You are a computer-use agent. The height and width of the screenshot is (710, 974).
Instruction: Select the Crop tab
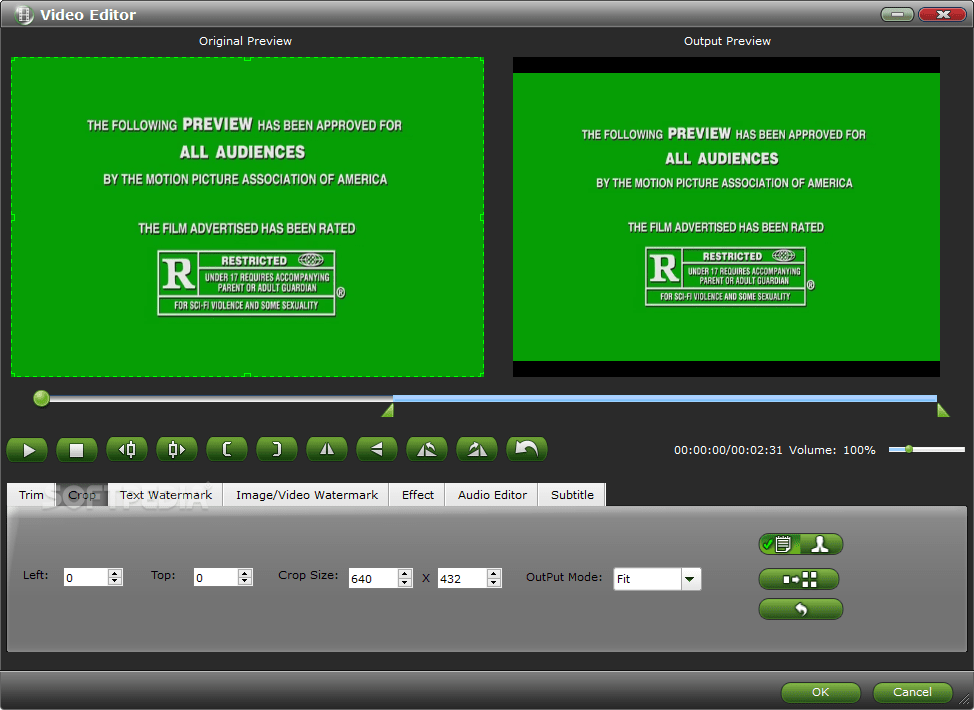click(x=82, y=495)
